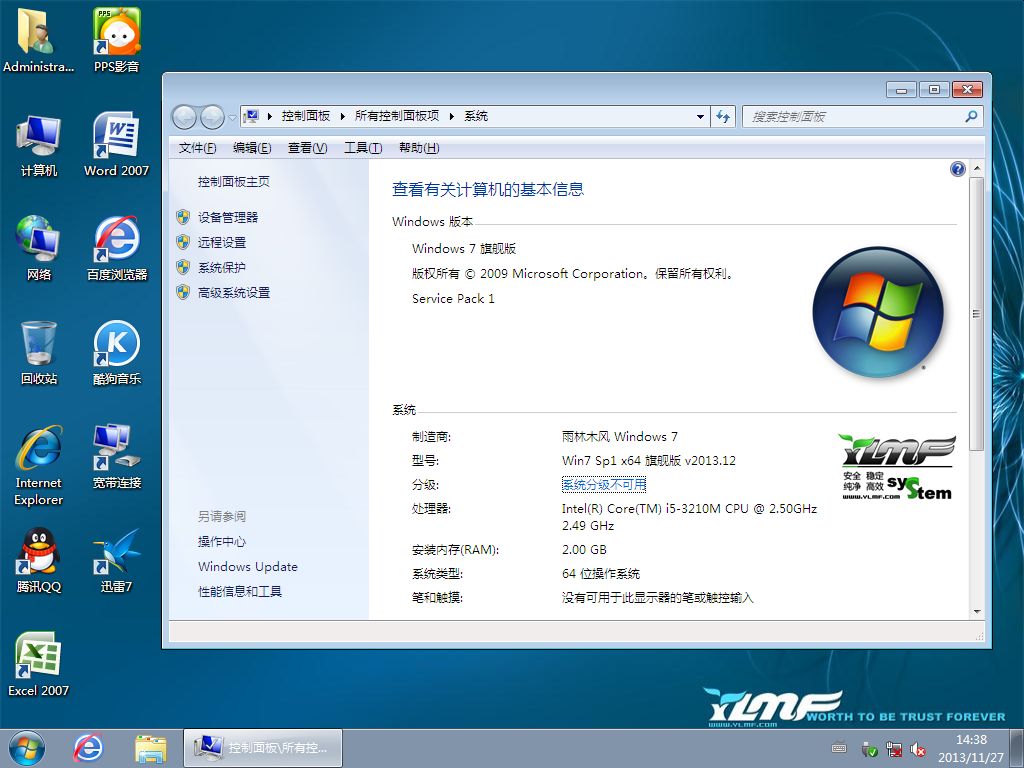
Task: Click the Service Pack 1 text
Action: 453,298
